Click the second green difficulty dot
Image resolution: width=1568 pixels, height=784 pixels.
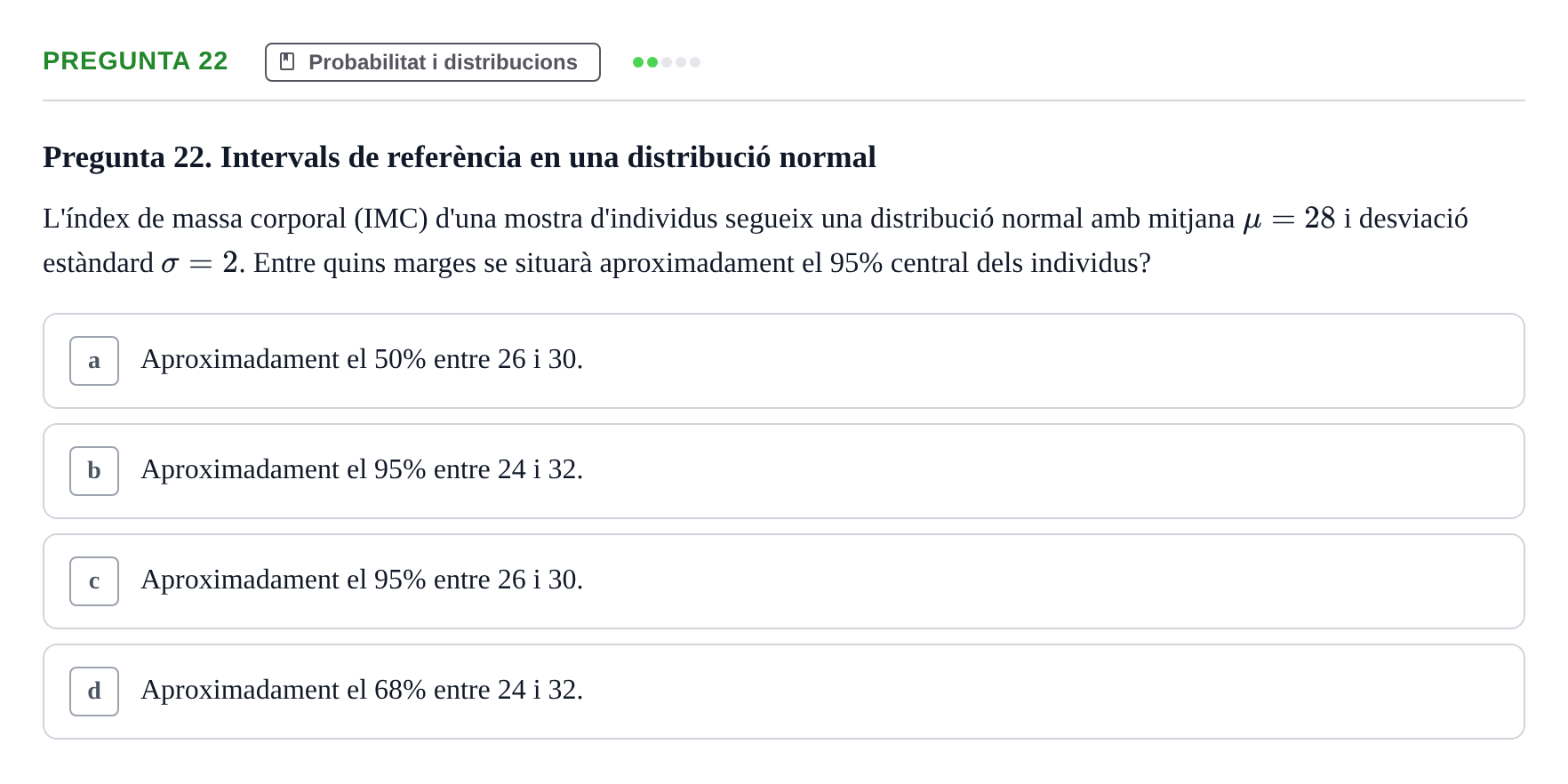(x=652, y=62)
